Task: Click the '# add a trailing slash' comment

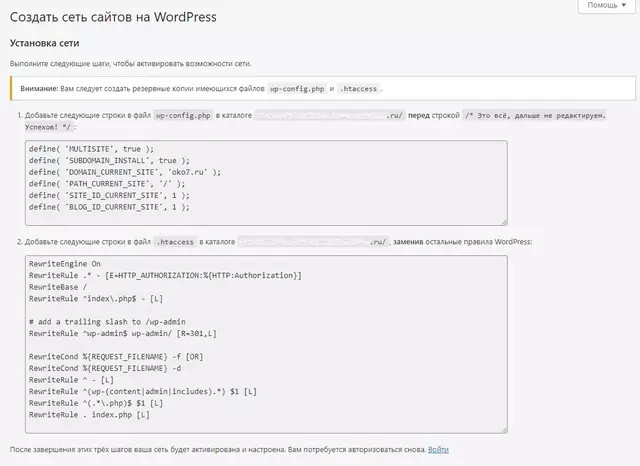Action: (x=107, y=322)
